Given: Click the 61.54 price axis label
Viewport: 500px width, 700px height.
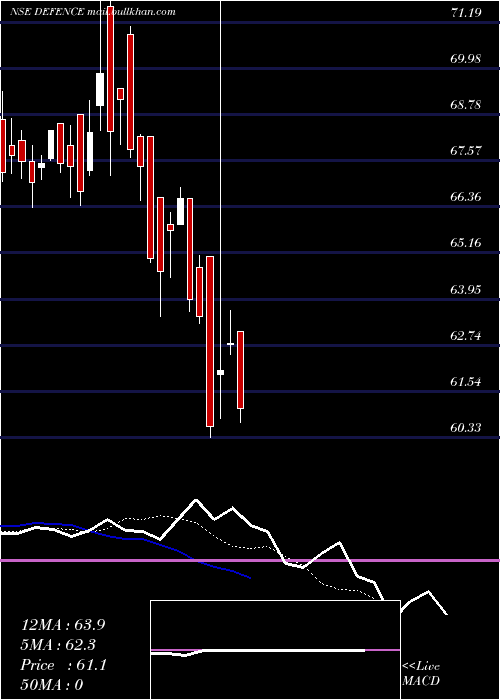Looking at the screenshot, I should [x=466, y=382].
